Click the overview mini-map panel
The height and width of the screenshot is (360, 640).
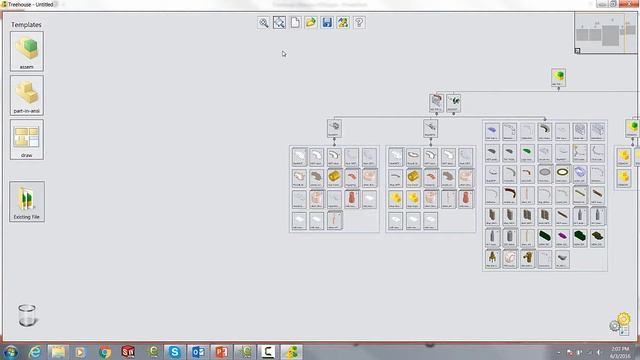[x=607, y=33]
